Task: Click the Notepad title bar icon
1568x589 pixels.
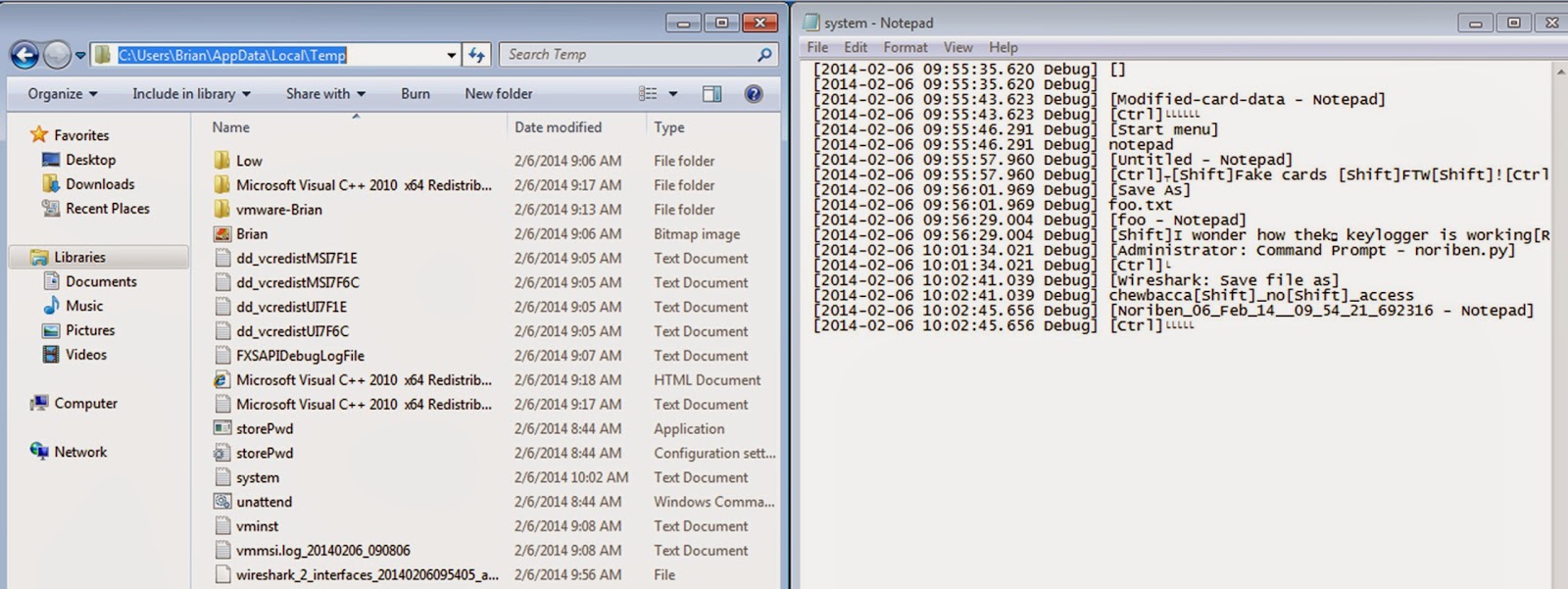Action: [811, 23]
